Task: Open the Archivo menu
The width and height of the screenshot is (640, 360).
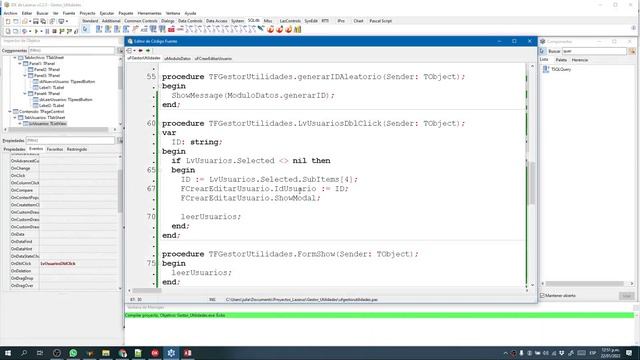Action: [x=11, y=13]
